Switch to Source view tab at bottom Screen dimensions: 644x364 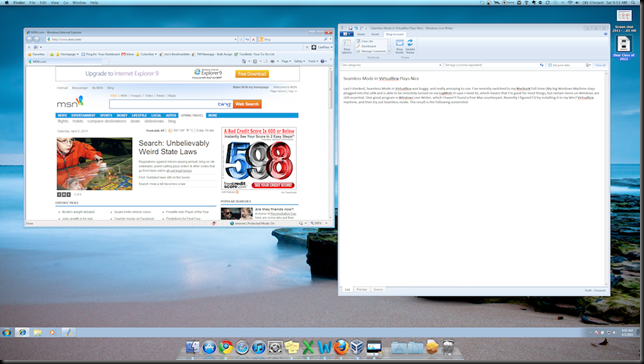[x=378, y=290]
